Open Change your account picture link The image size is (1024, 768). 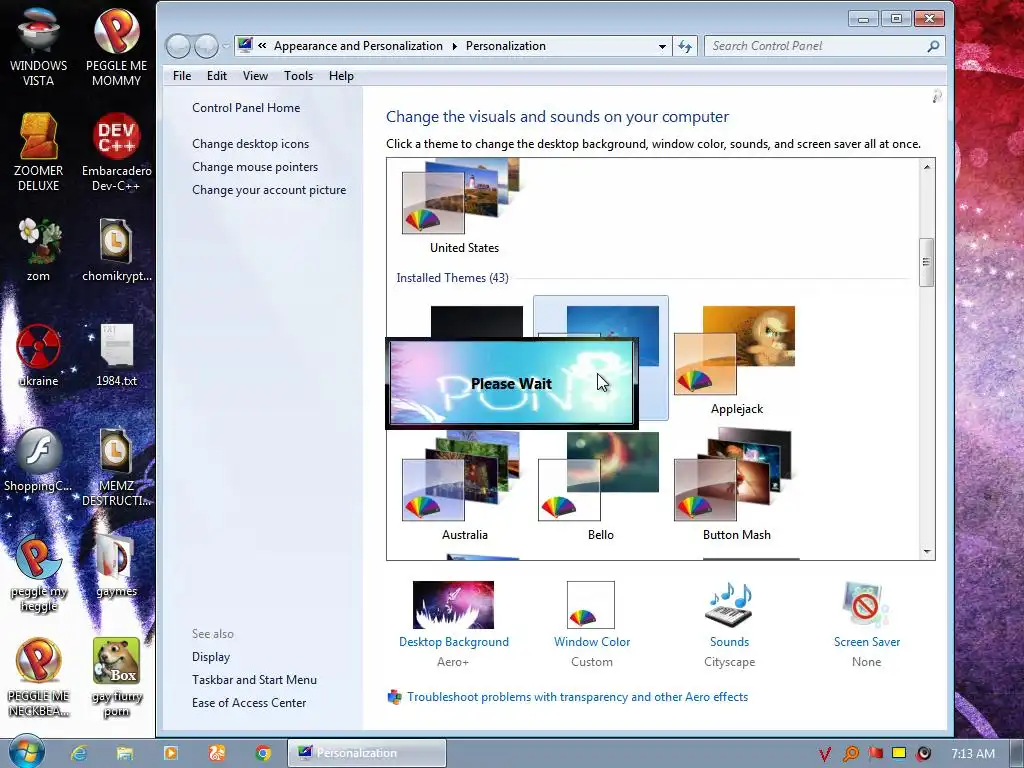pos(269,189)
